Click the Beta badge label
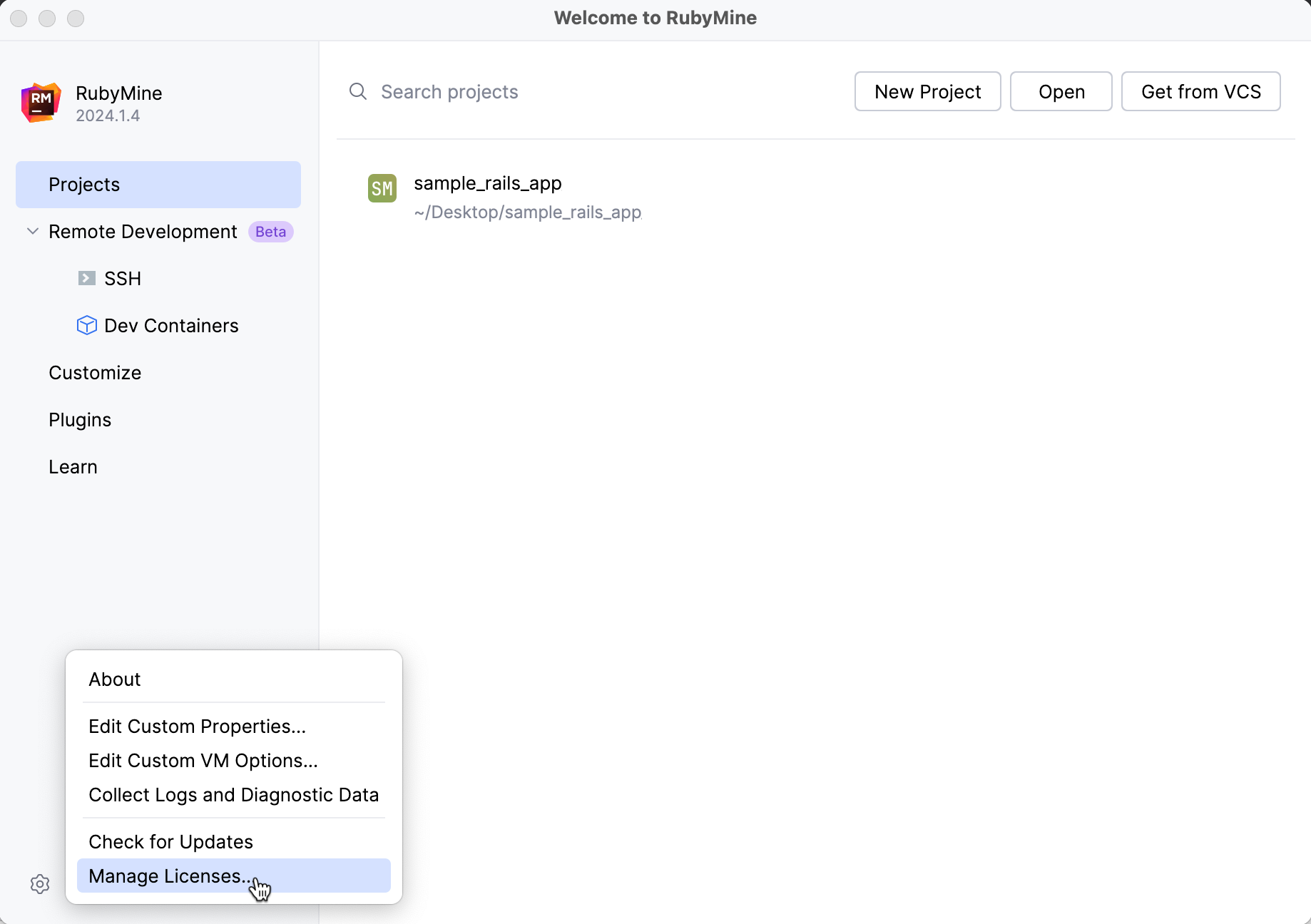Viewport: 1311px width, 924px height. click(270, 232)
